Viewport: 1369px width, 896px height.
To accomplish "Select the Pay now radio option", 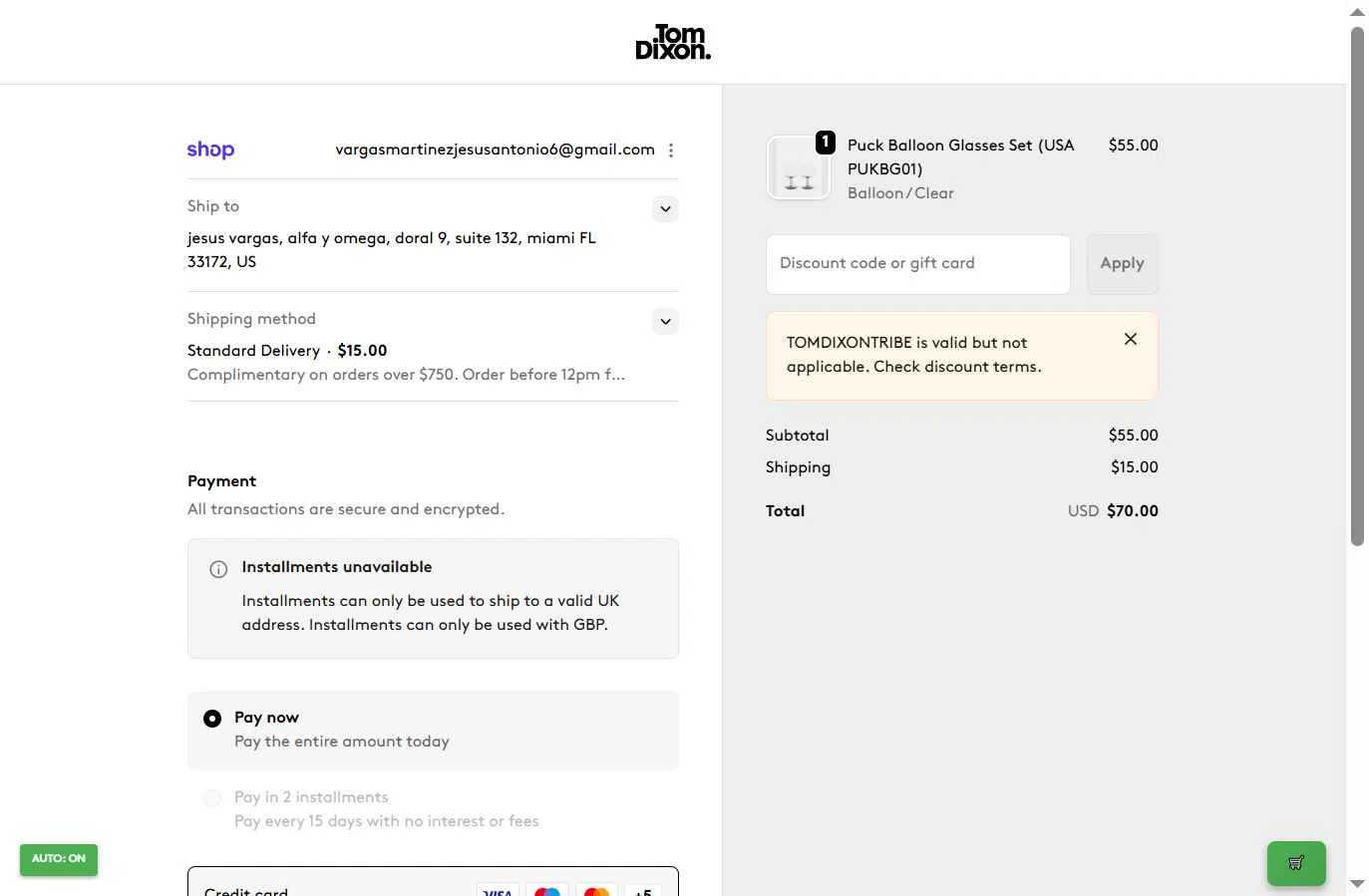I will point(212,719).
